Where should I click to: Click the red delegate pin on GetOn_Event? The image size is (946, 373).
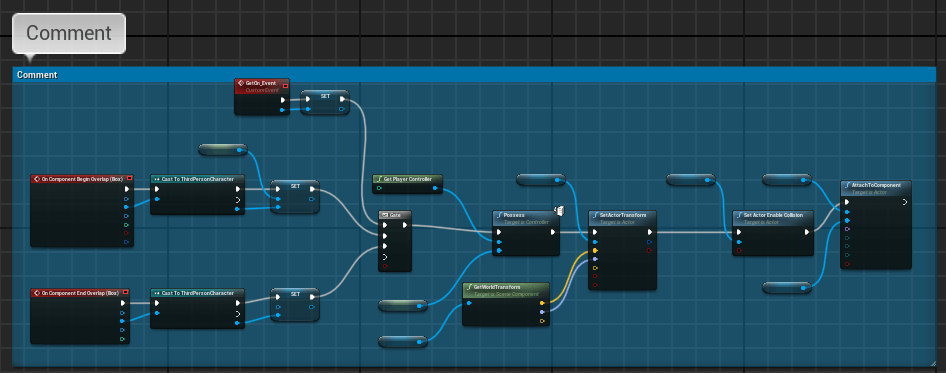(285, 86)
